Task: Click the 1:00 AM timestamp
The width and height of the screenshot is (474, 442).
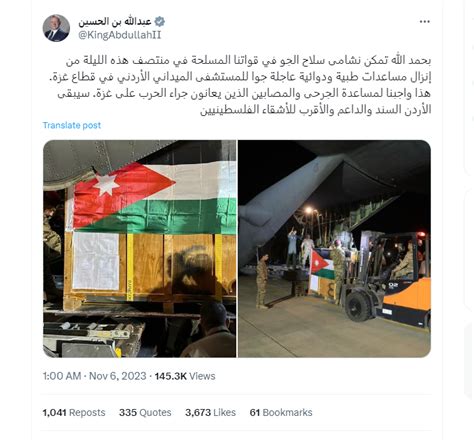Action: point(62,376)
